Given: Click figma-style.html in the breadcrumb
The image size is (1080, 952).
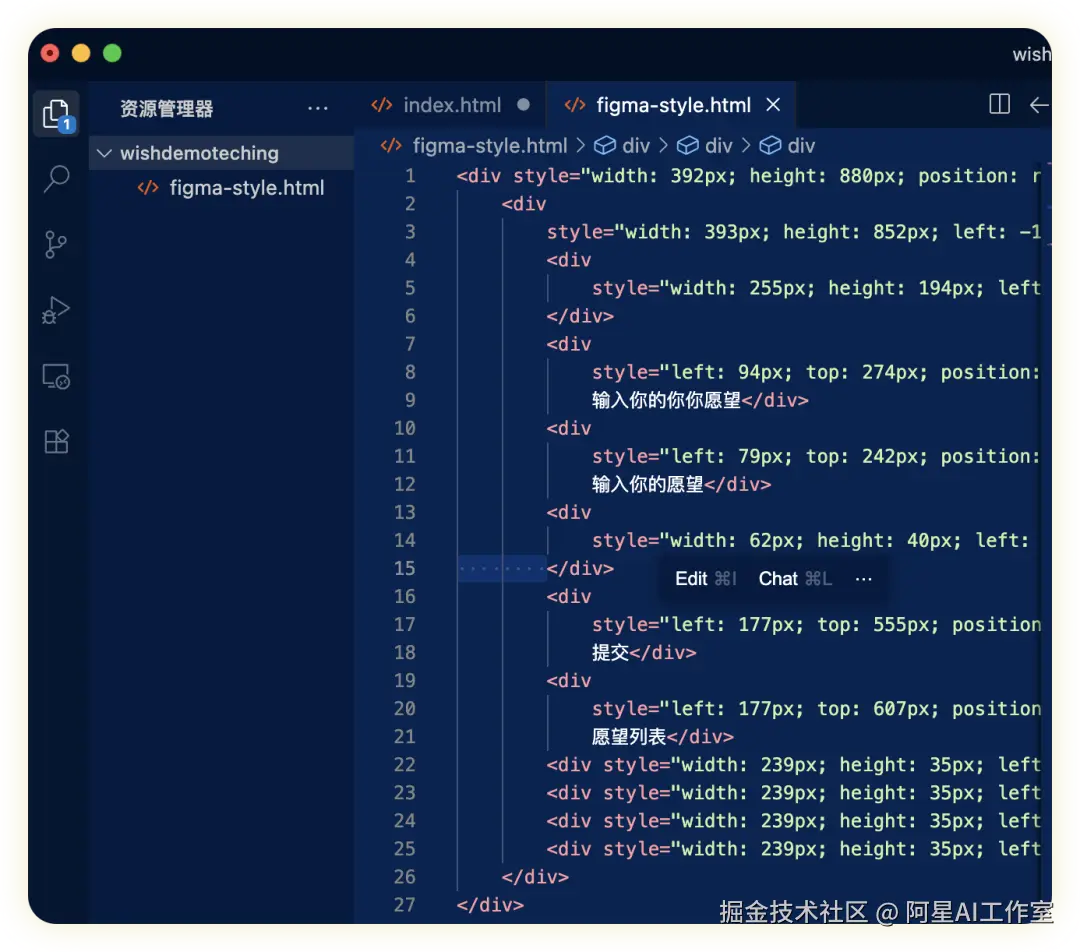Looking at the screenshot, I should point(490,145).
